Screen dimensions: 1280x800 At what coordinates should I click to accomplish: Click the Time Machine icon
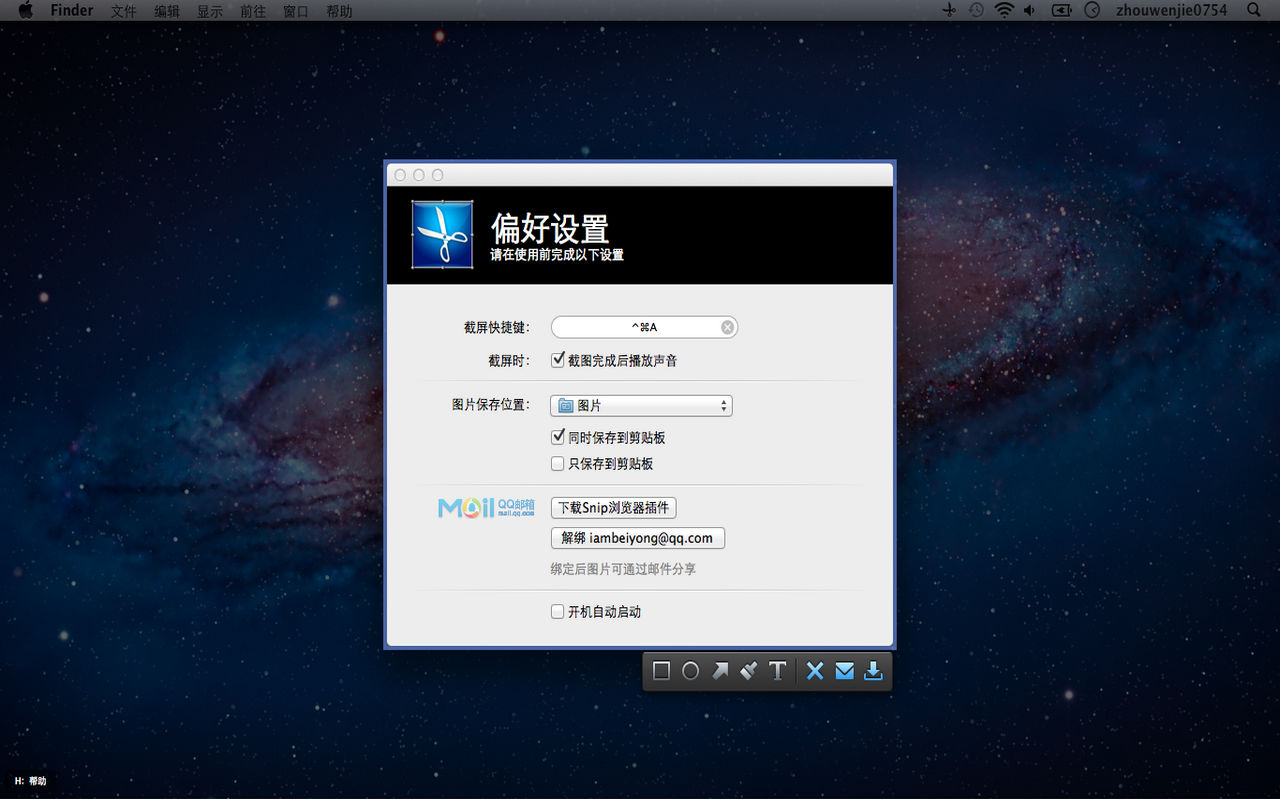click(x=976, y=10)
